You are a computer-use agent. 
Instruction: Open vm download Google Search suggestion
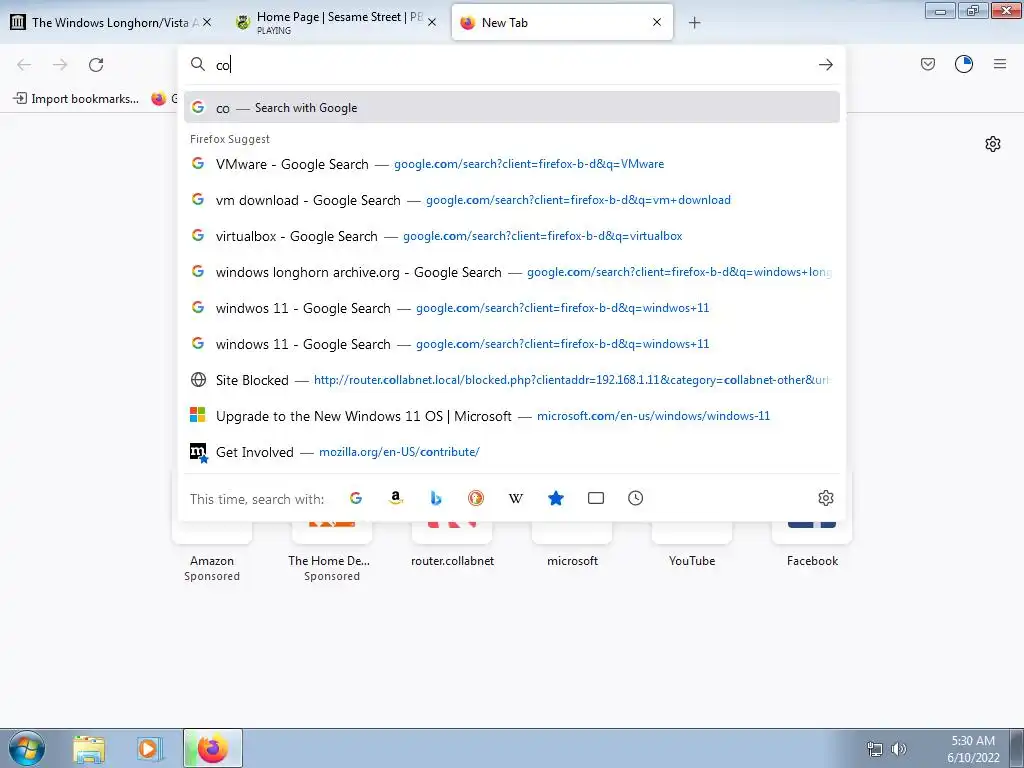pyautogui.click(x=511, y=200)
